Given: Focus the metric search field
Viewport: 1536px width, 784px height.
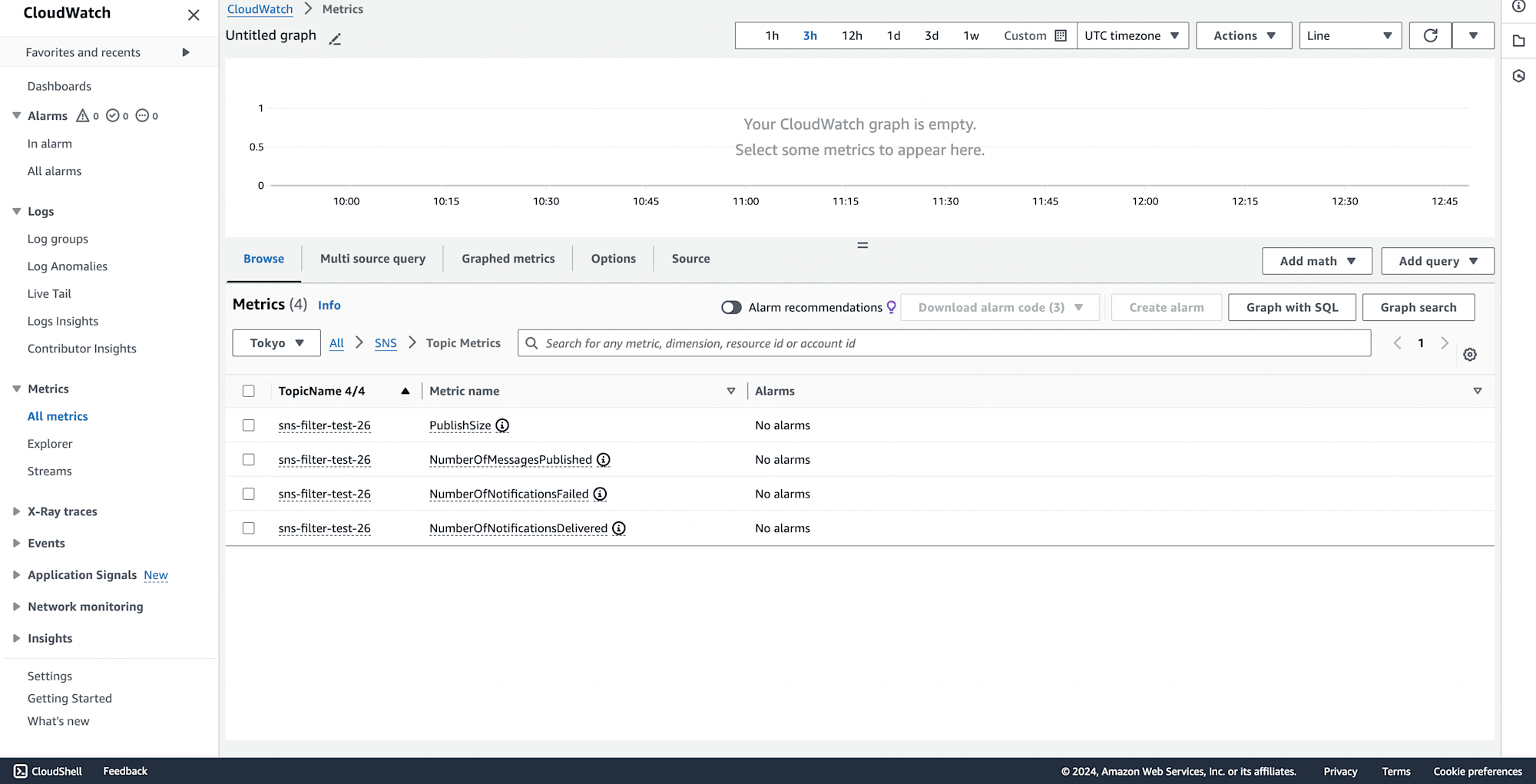Looking at the screenshot, I should coord(945,343).
